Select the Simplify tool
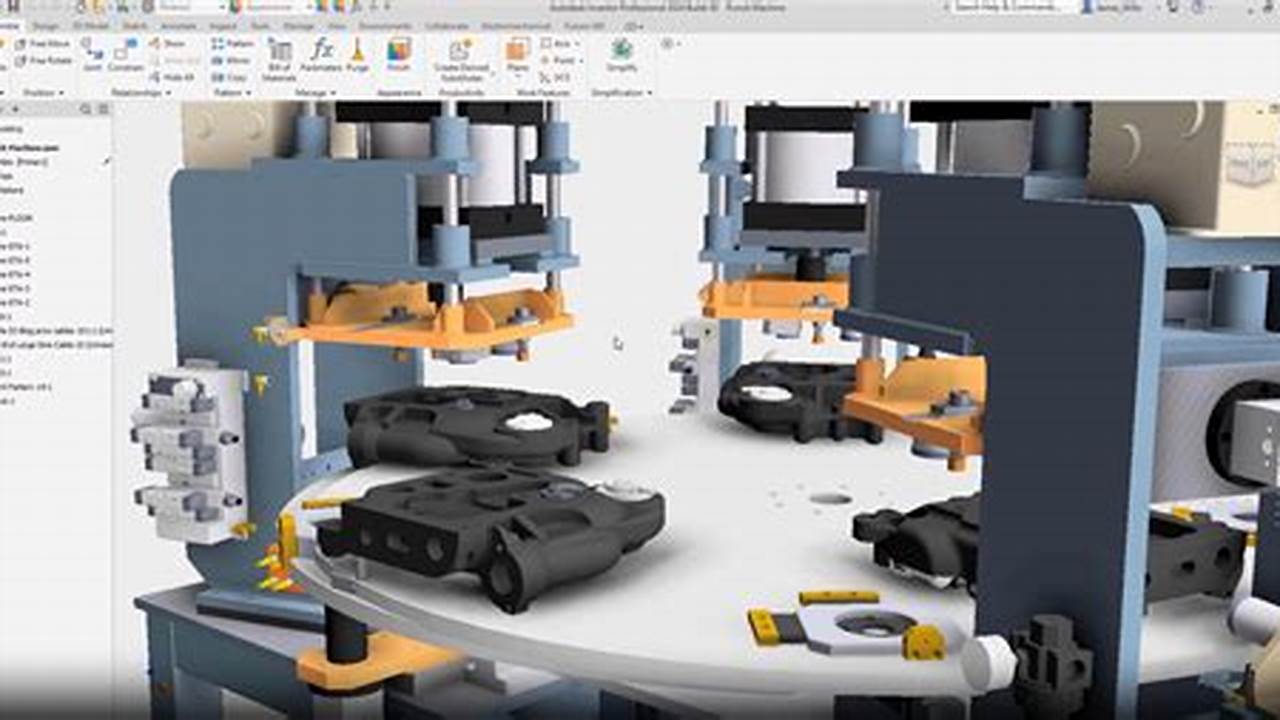This screenshot has width=1280, height=720. tap(620, 52)
